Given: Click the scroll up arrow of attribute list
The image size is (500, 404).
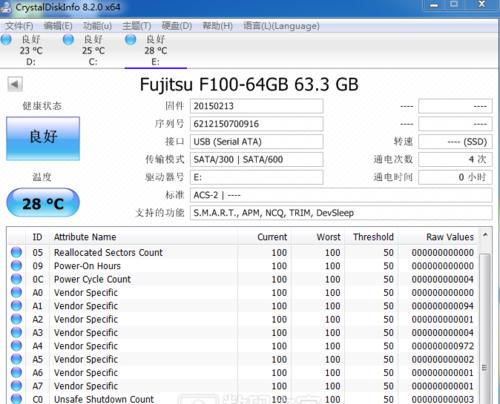Looking at the screenshot, I should tap(485, 236).
